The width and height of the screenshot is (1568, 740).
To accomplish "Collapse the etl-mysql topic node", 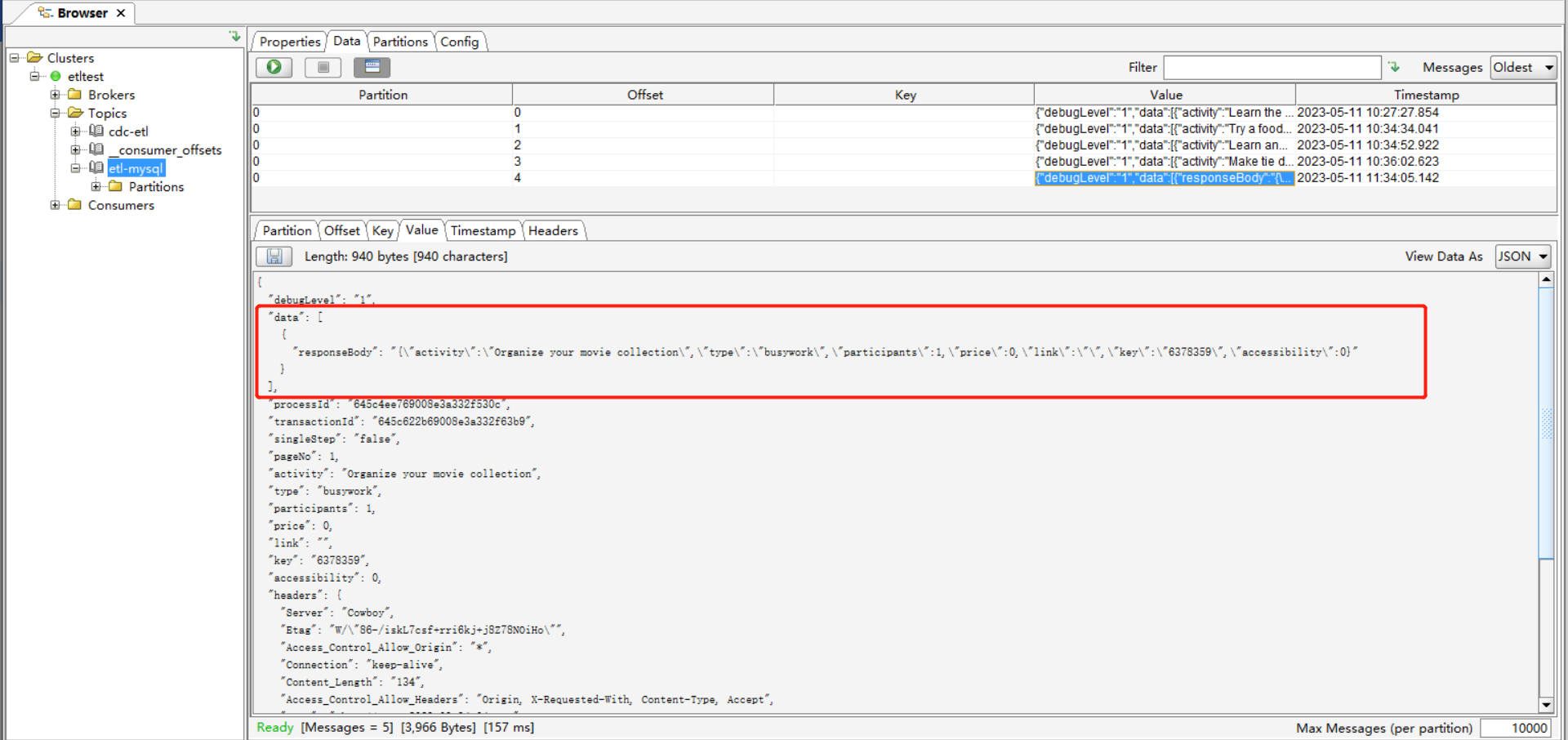I will click(x=76, y=168).
